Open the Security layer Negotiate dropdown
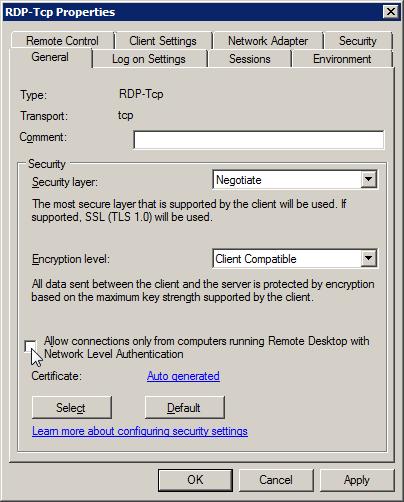This screenshot has width=404, height=502. pyautogui.click(x=295, y=180)
